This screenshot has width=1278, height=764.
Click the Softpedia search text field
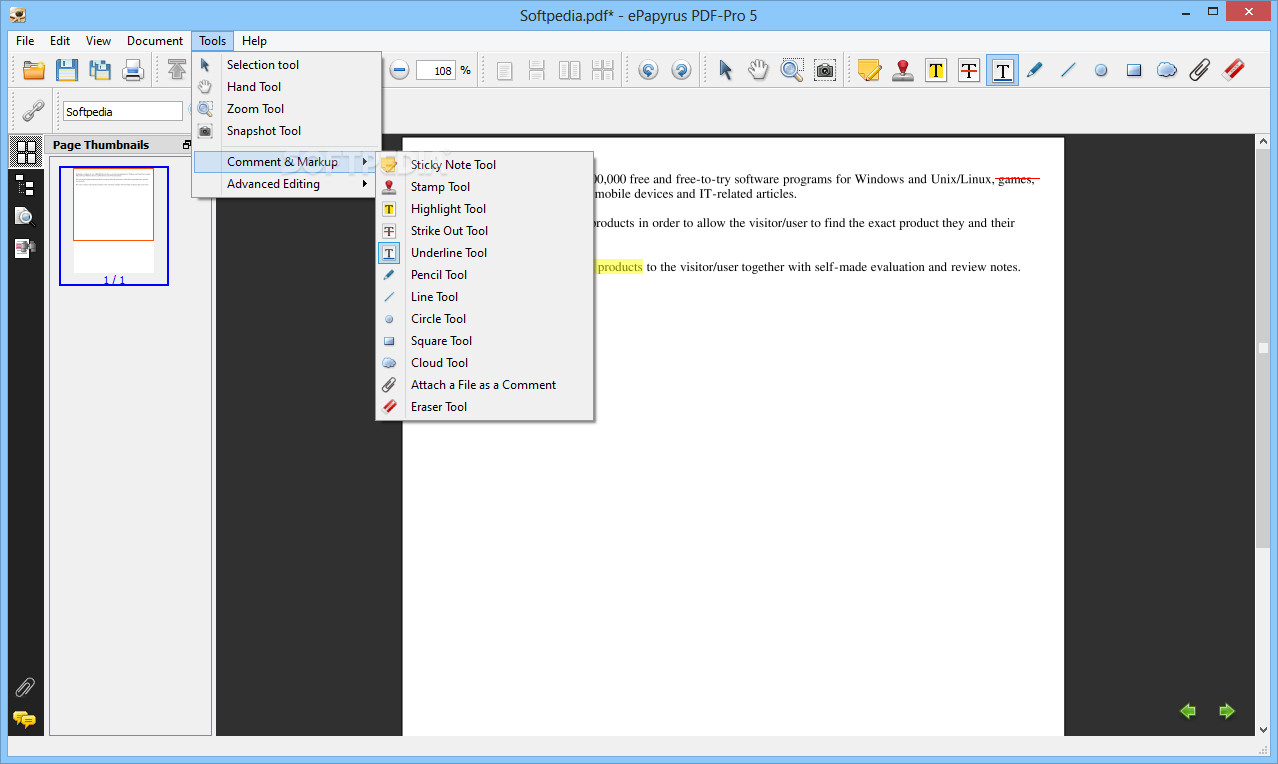pyautogui.click(x=123, y=112)
